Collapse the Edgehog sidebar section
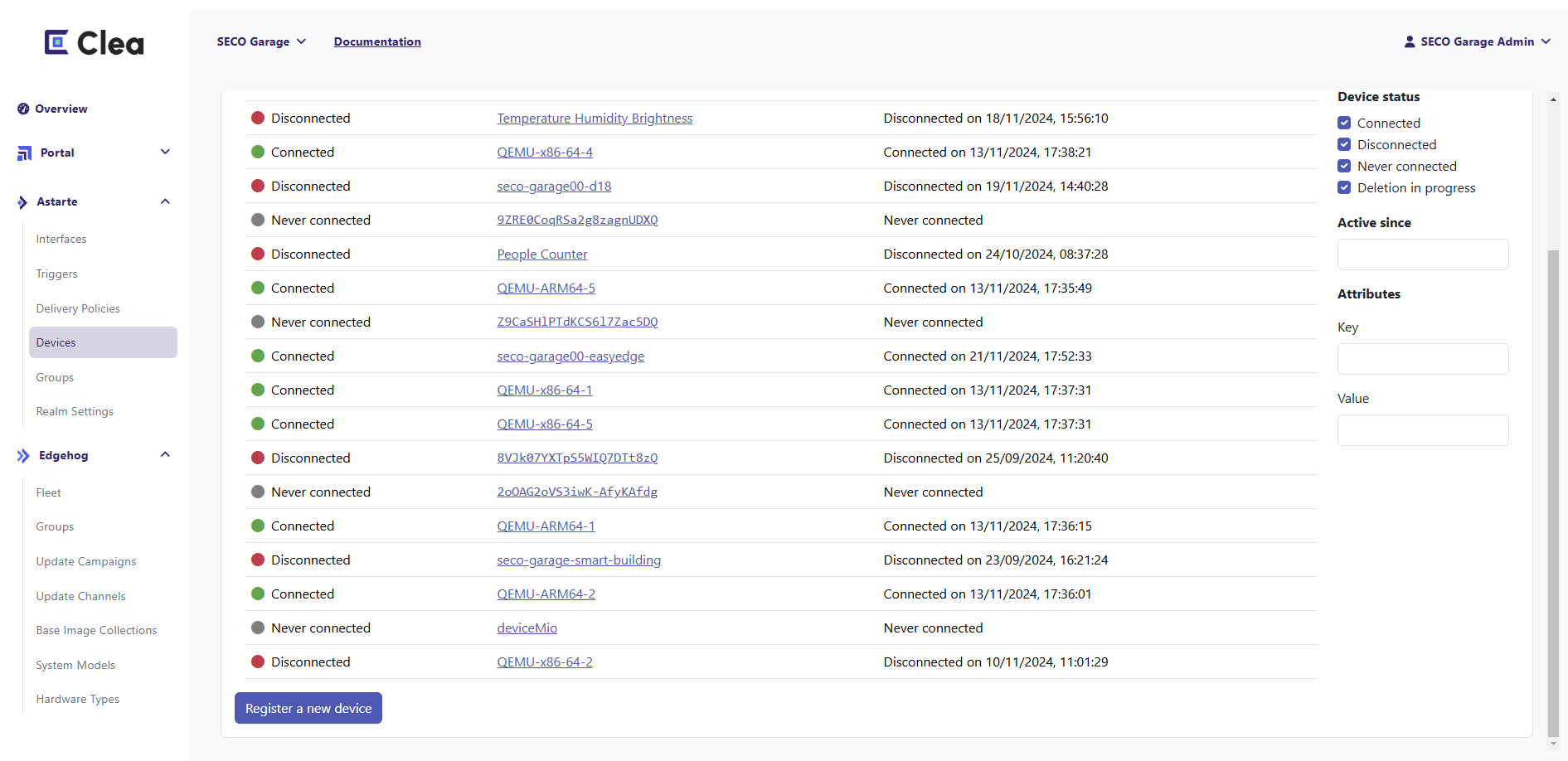This screenshot has height=761, width=1568. point(165,455)
